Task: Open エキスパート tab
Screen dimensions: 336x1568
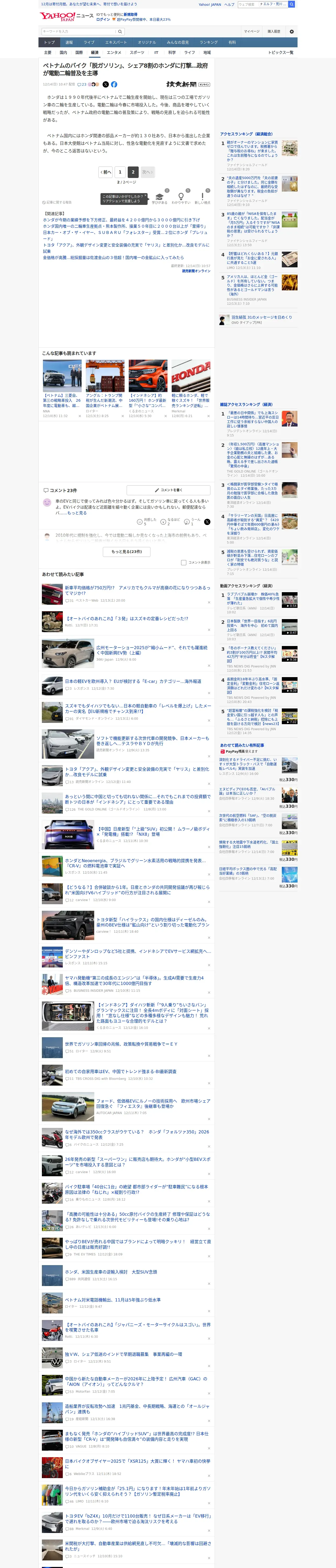Action: click(116, 43)
